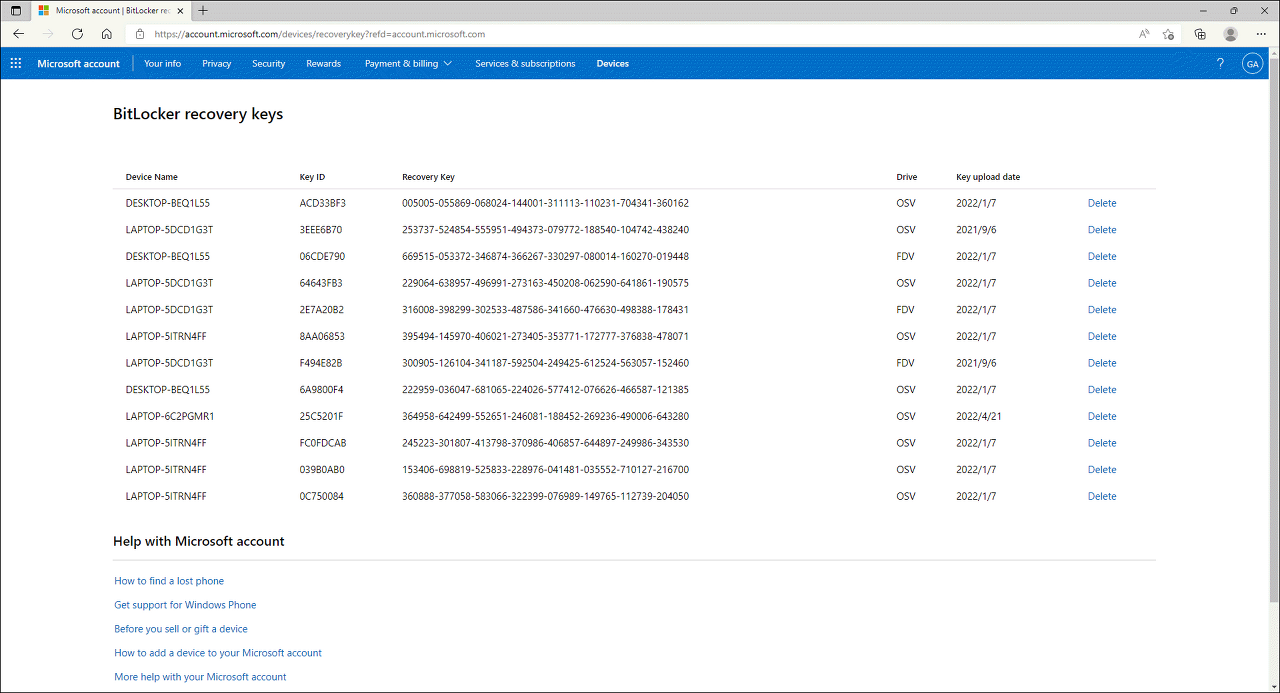
Task: Select the LAPTOP-6C2PGMR1 device name
Action: pos(170,416)
